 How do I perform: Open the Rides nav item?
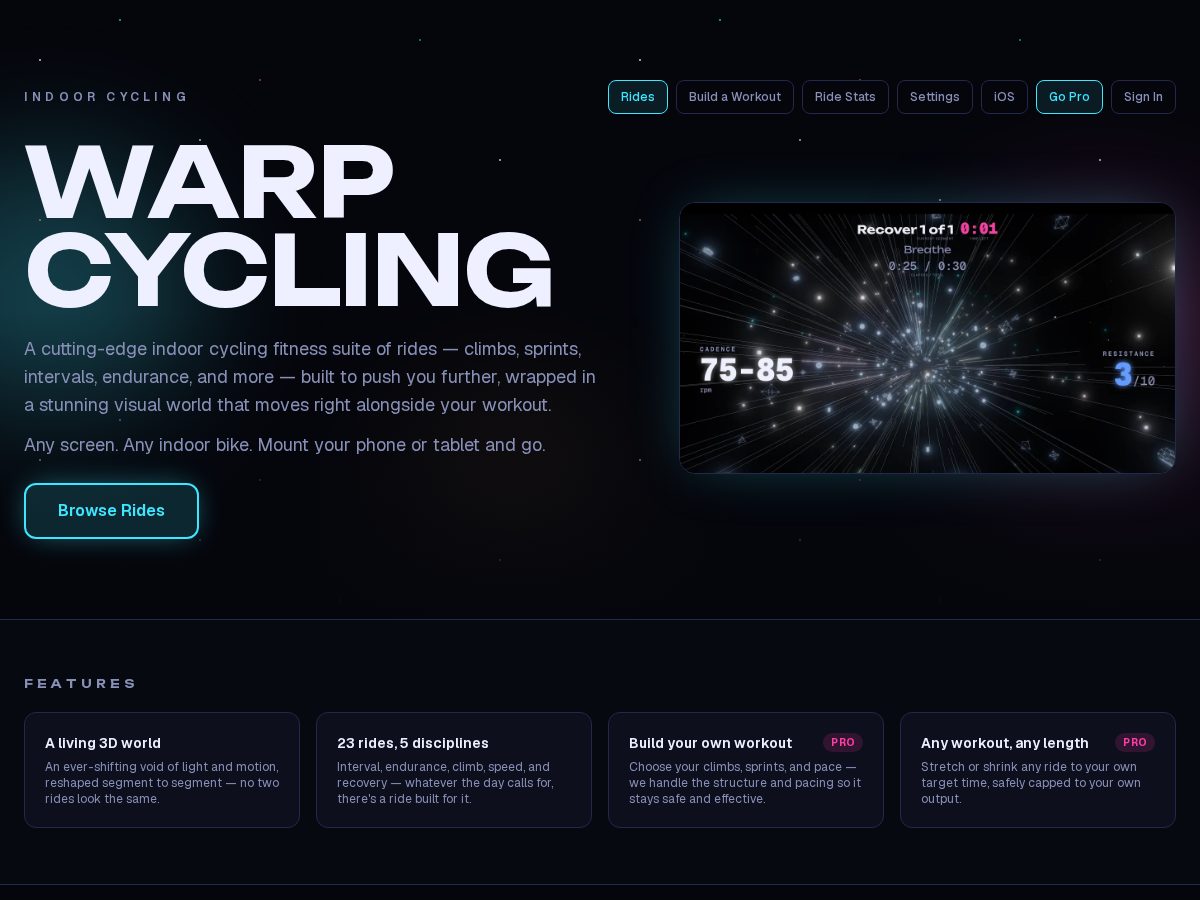[x=638, y=97]
